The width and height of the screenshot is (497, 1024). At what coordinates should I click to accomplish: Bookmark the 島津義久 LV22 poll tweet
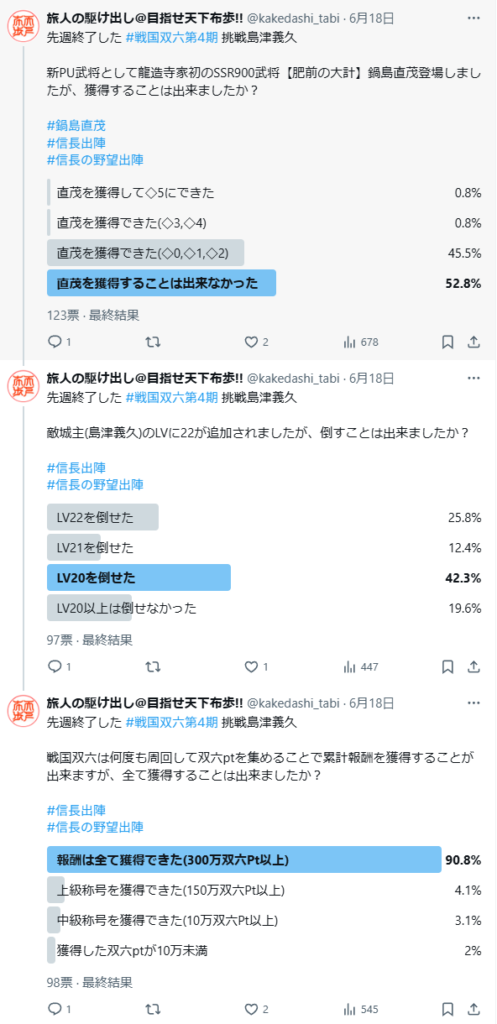coord(447,667)
